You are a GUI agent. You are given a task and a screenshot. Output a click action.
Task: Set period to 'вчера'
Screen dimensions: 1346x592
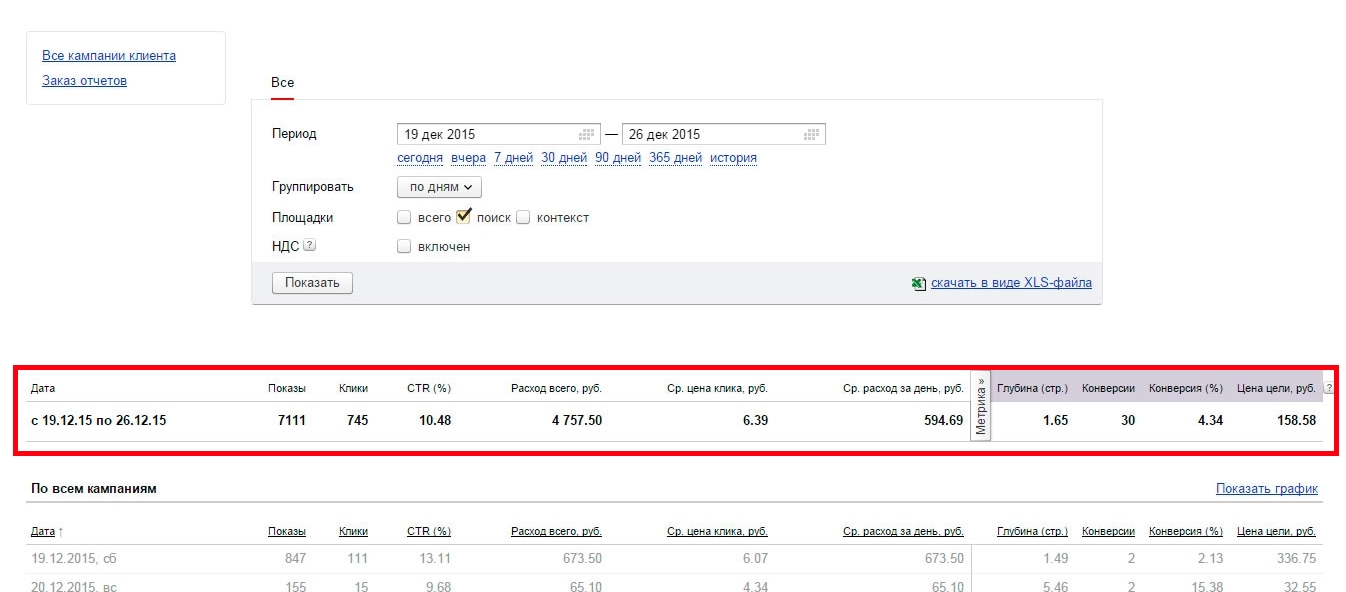tap(468, 158)
